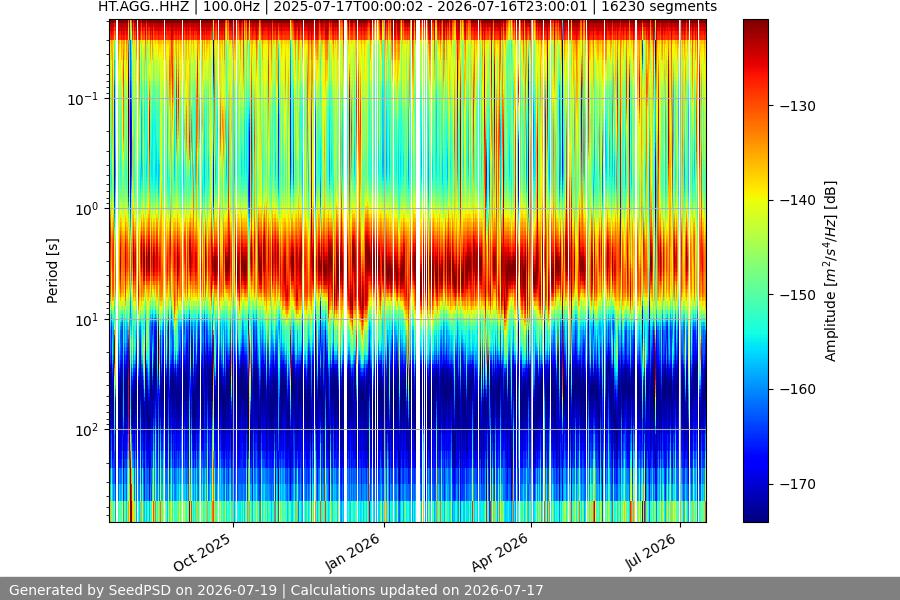Click the amplitude colorbar gradient strip

pos(755,271)
